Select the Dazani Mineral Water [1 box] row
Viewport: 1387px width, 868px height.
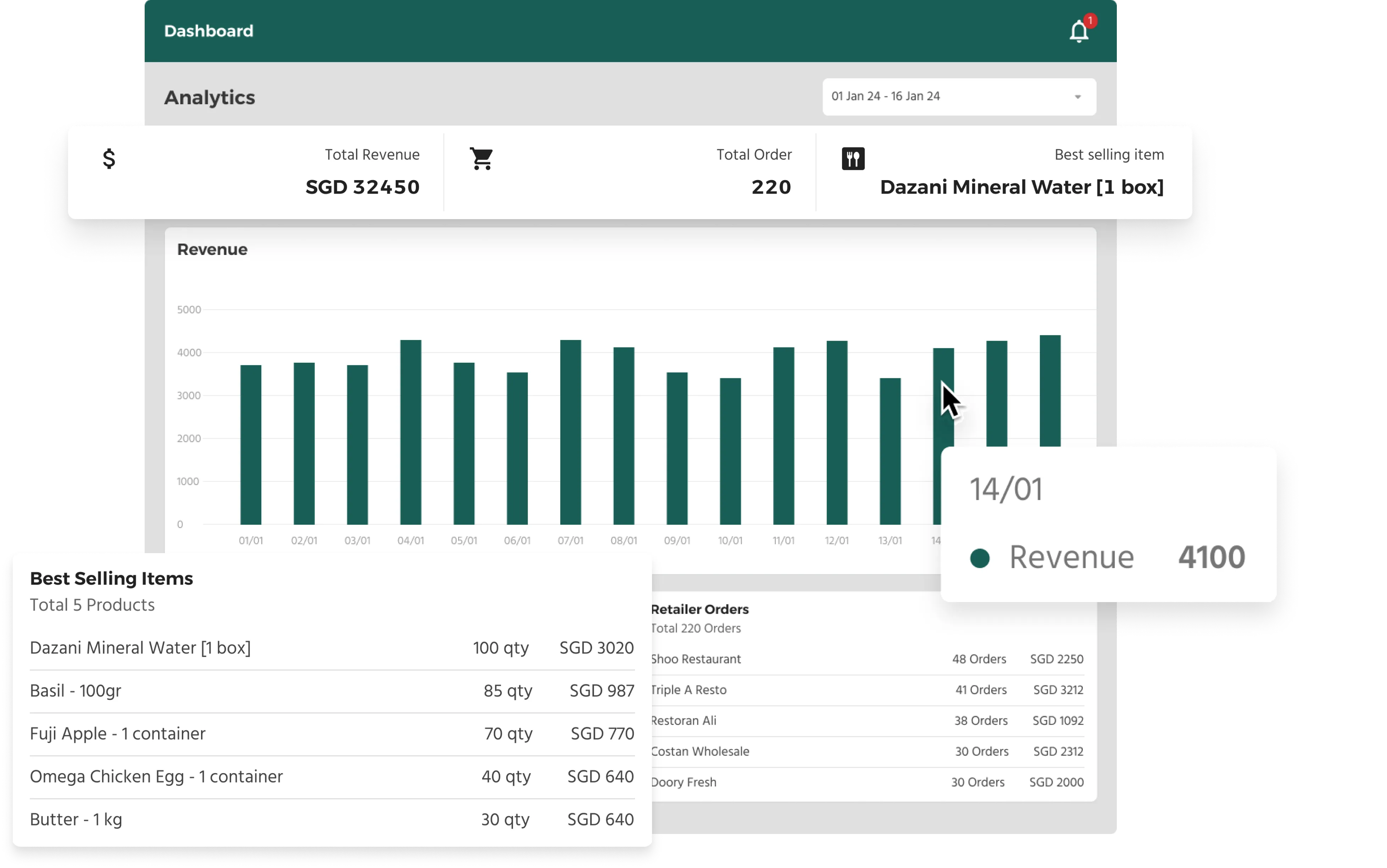[x=332, y=648]
